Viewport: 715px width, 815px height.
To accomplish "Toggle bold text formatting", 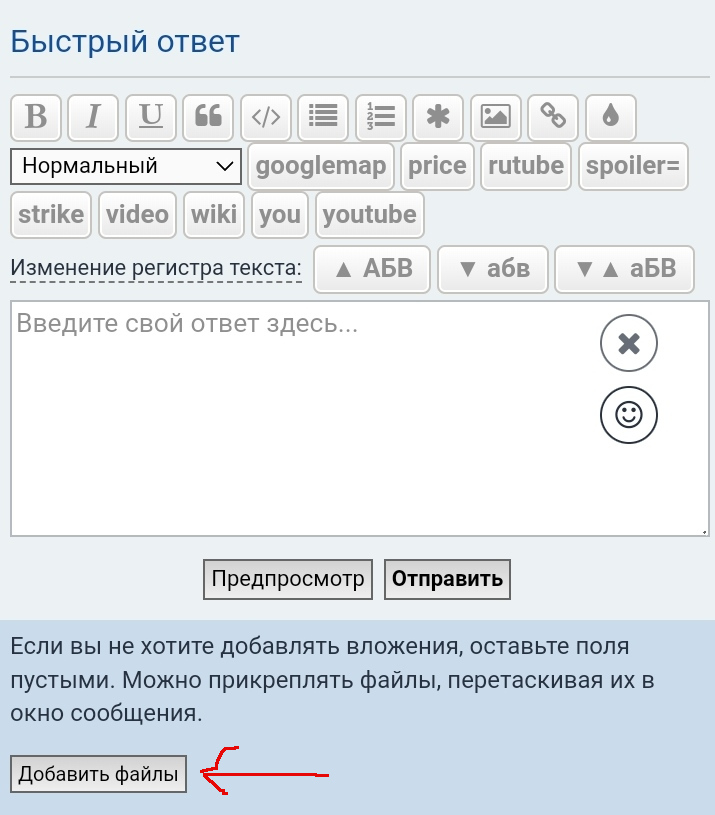I will point(36,117).
